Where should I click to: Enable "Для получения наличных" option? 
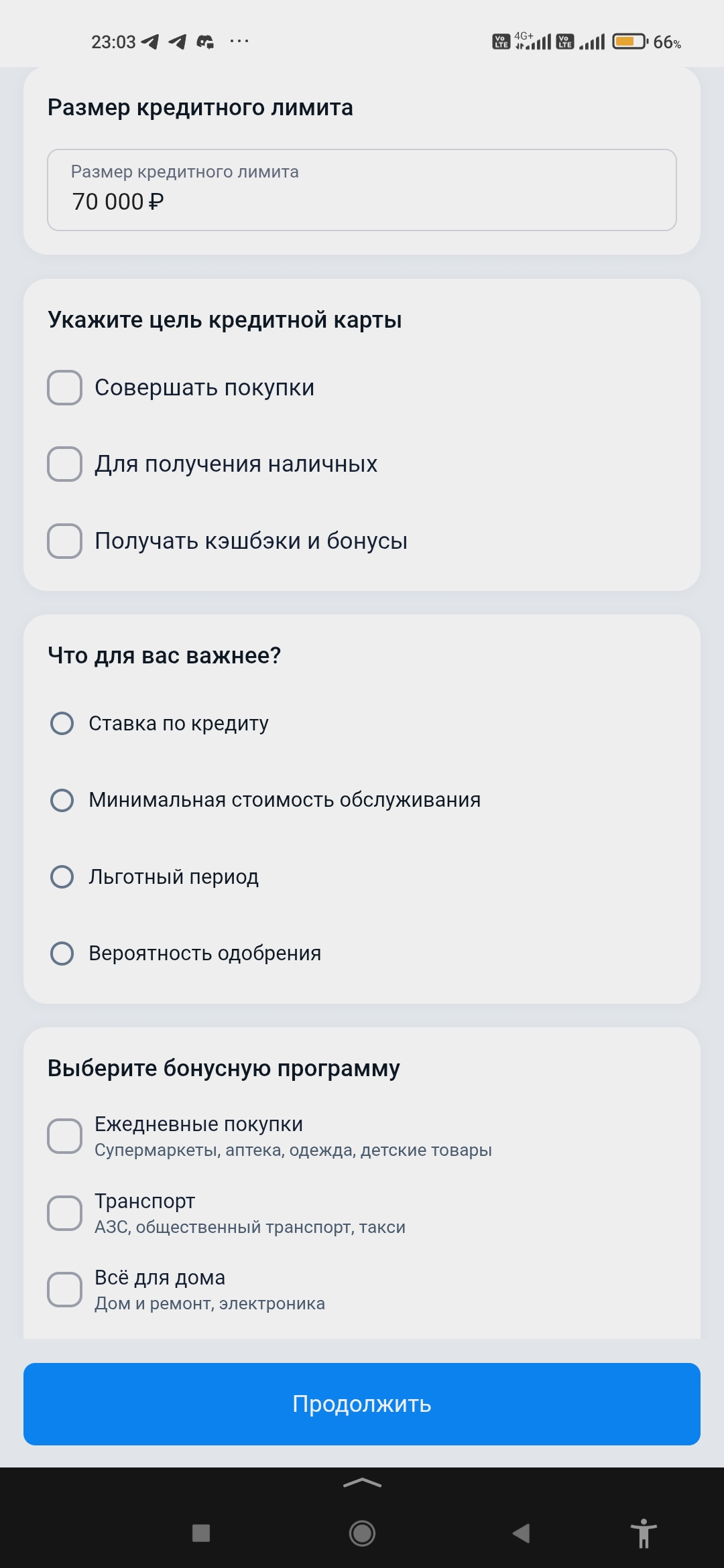tap(65, 464)
